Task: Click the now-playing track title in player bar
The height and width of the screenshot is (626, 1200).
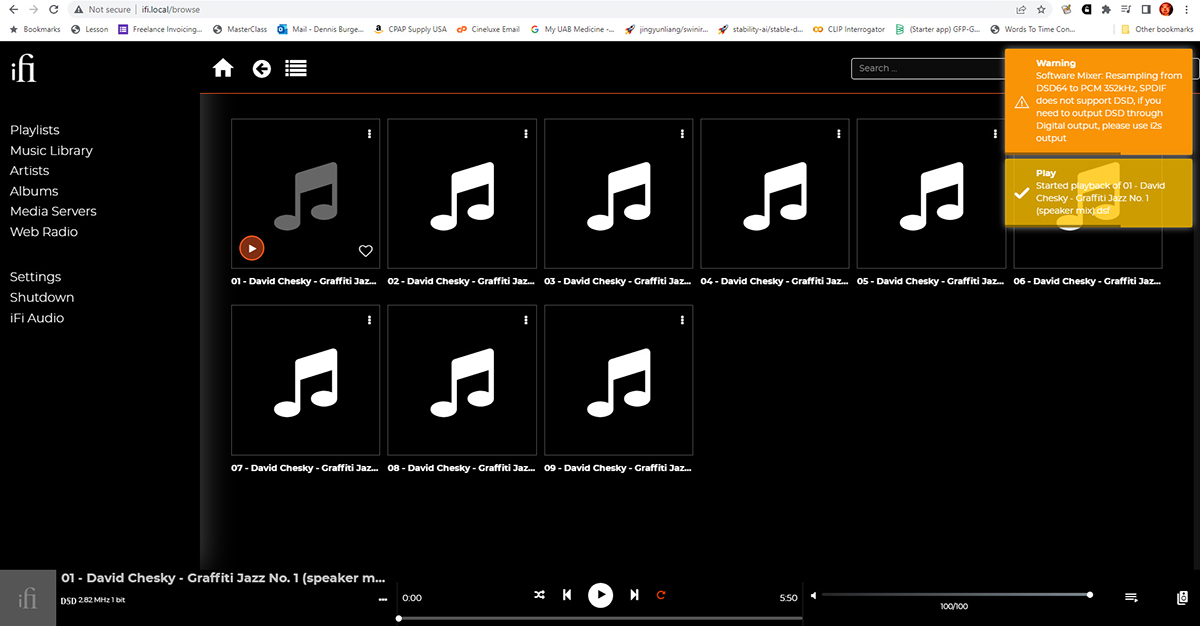Action: tap(223, 578)
